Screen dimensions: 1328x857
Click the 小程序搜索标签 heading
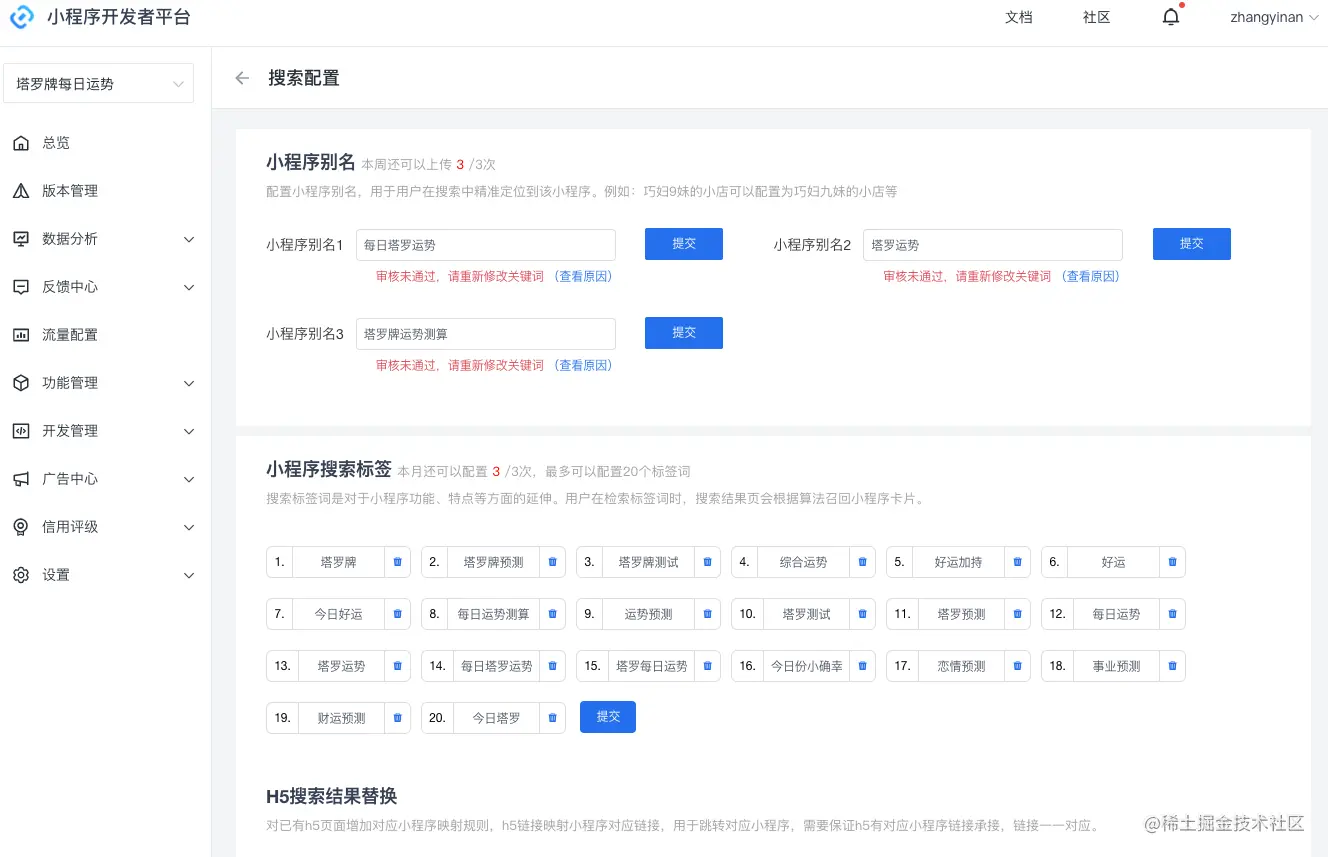pyautogui.click(x=329, y=470)
